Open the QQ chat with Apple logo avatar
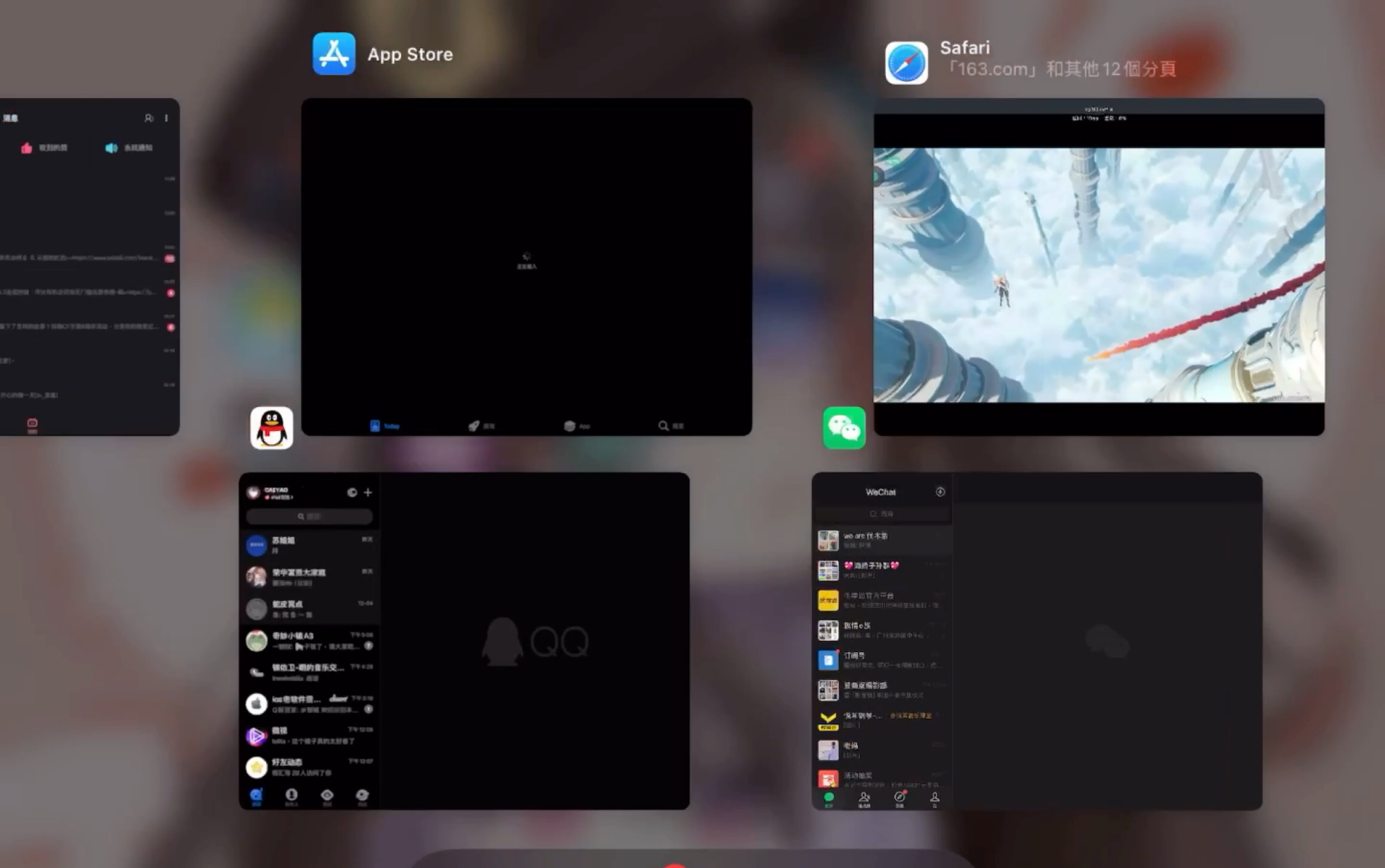The width and height of the screenshot is (1385, 868). 310,704
